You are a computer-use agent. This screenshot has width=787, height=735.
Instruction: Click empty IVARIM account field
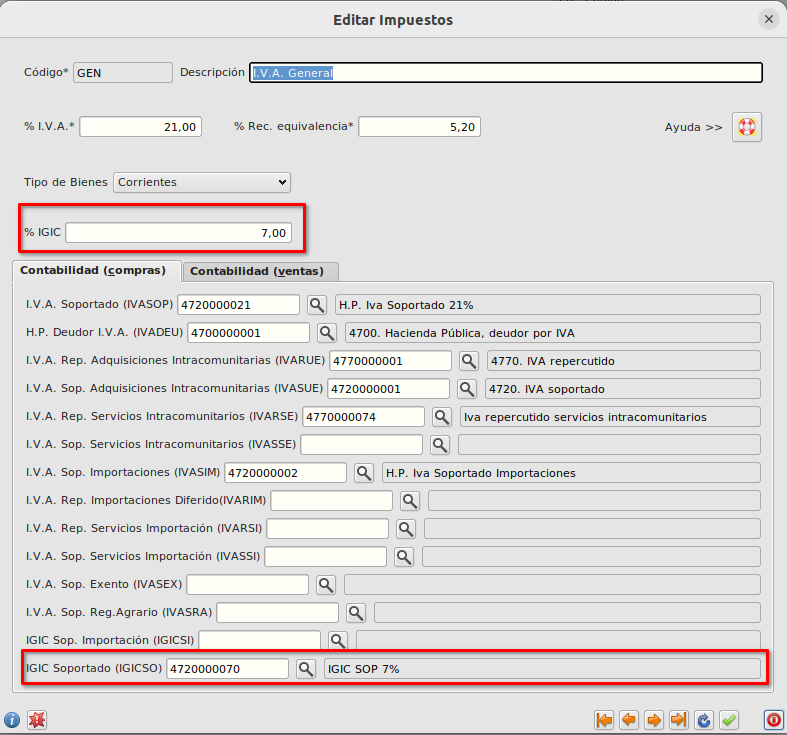coord(331,501)
